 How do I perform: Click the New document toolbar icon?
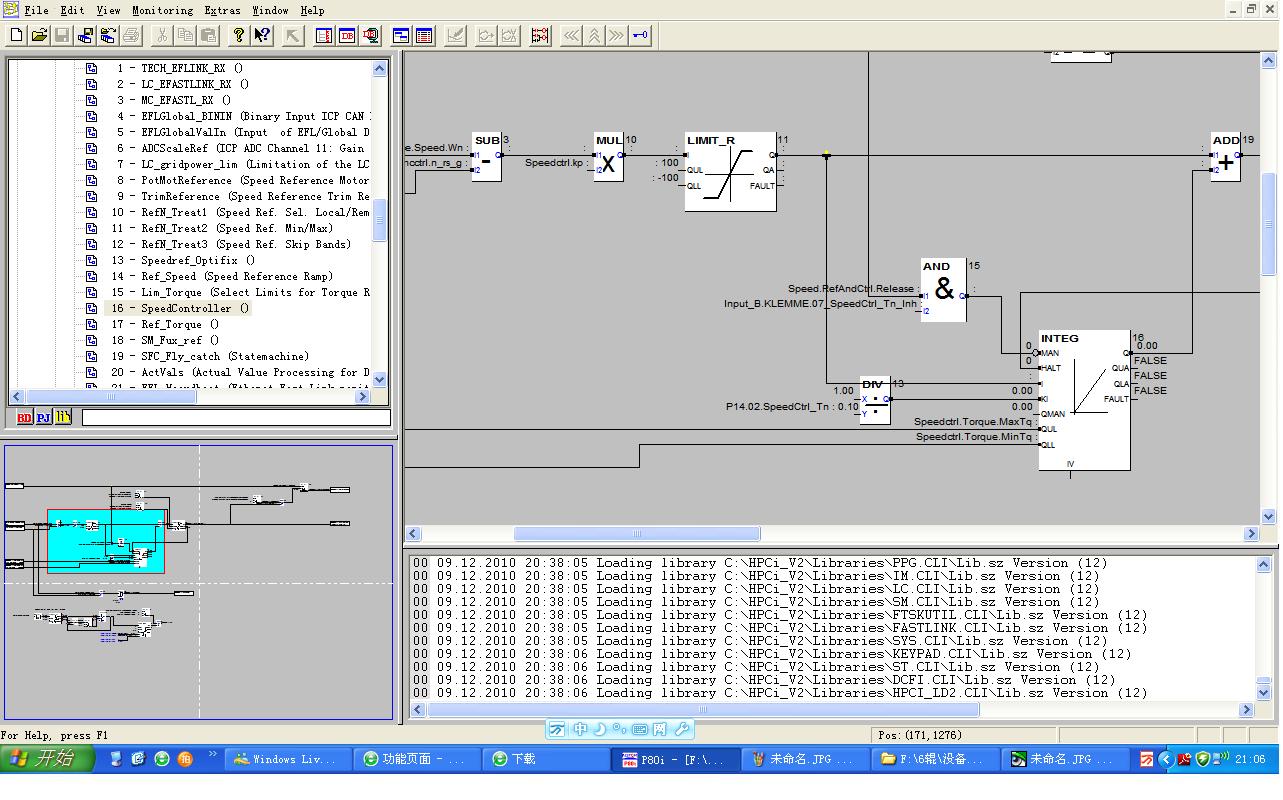[x=16, y=35]
